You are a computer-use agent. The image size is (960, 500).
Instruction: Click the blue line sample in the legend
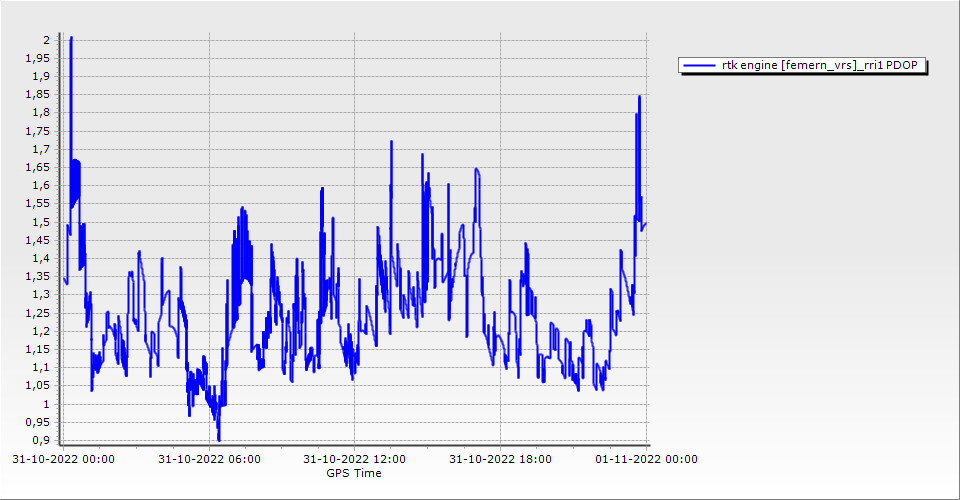(x=698, y=66)
